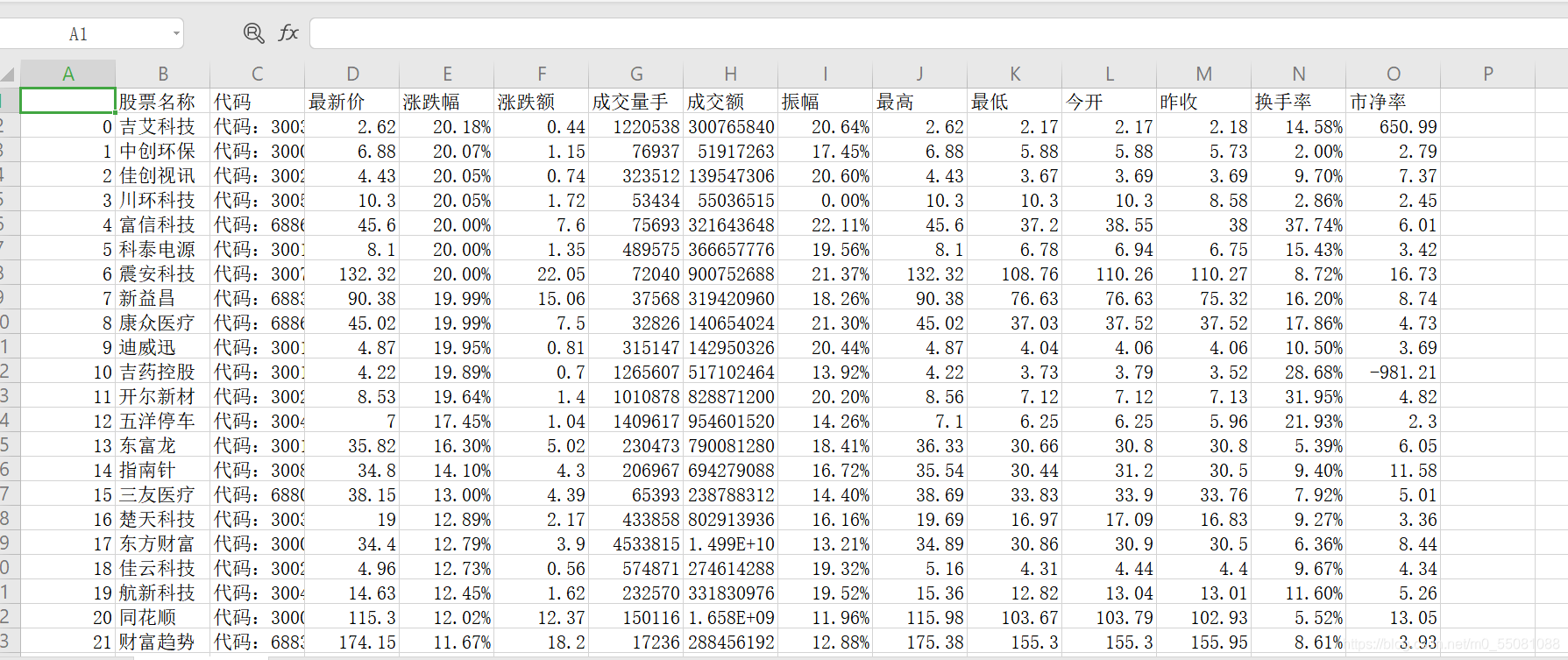The height and width of the screenshot is (660, 1568).
Task: Click the 成交量手 header cell
Action: [x=636, y=102]
